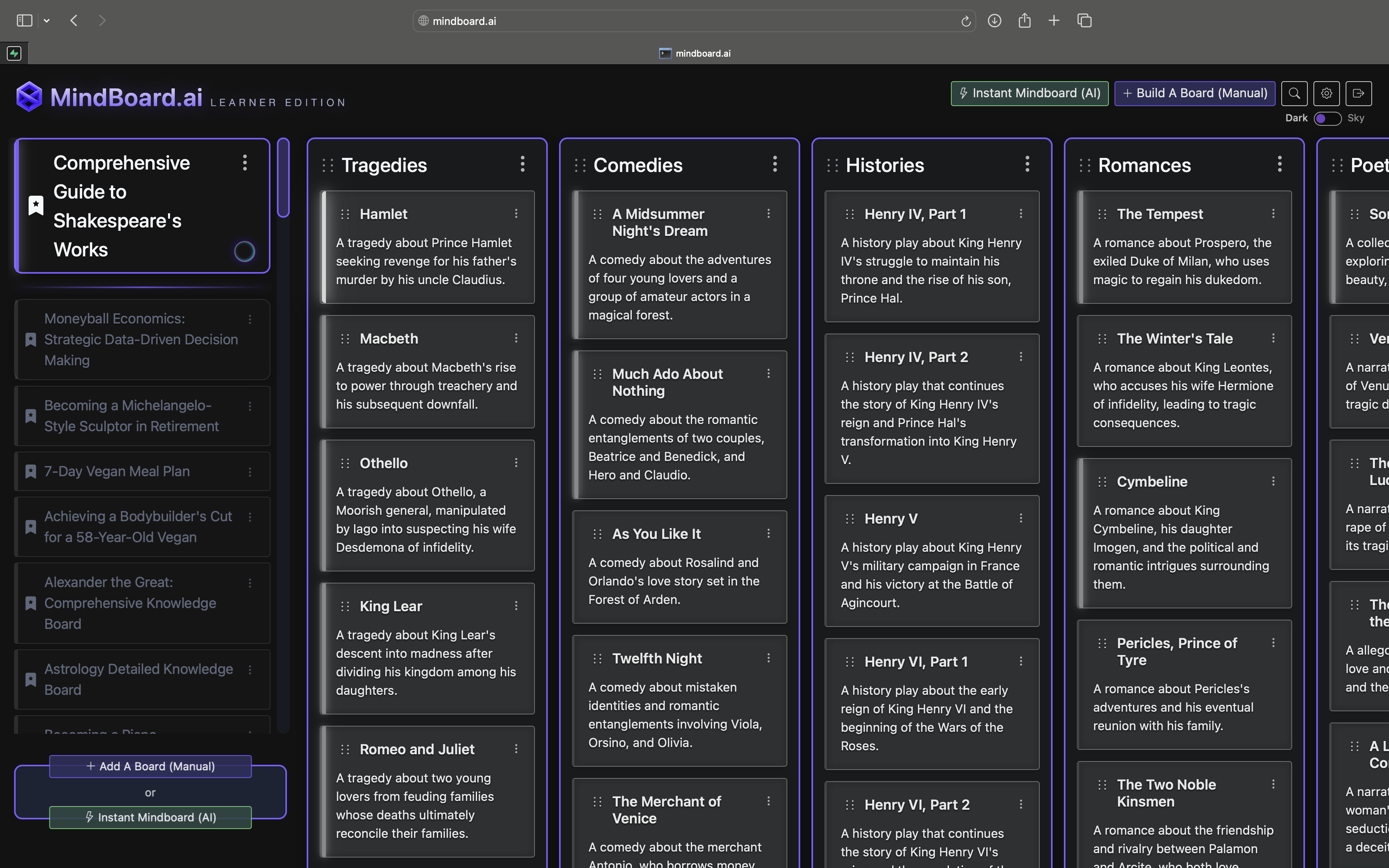Click the search magnifier icon in header
The height and width of the screenshot is (868, 1389).
pyautogui.click(x=1294, y=94)
